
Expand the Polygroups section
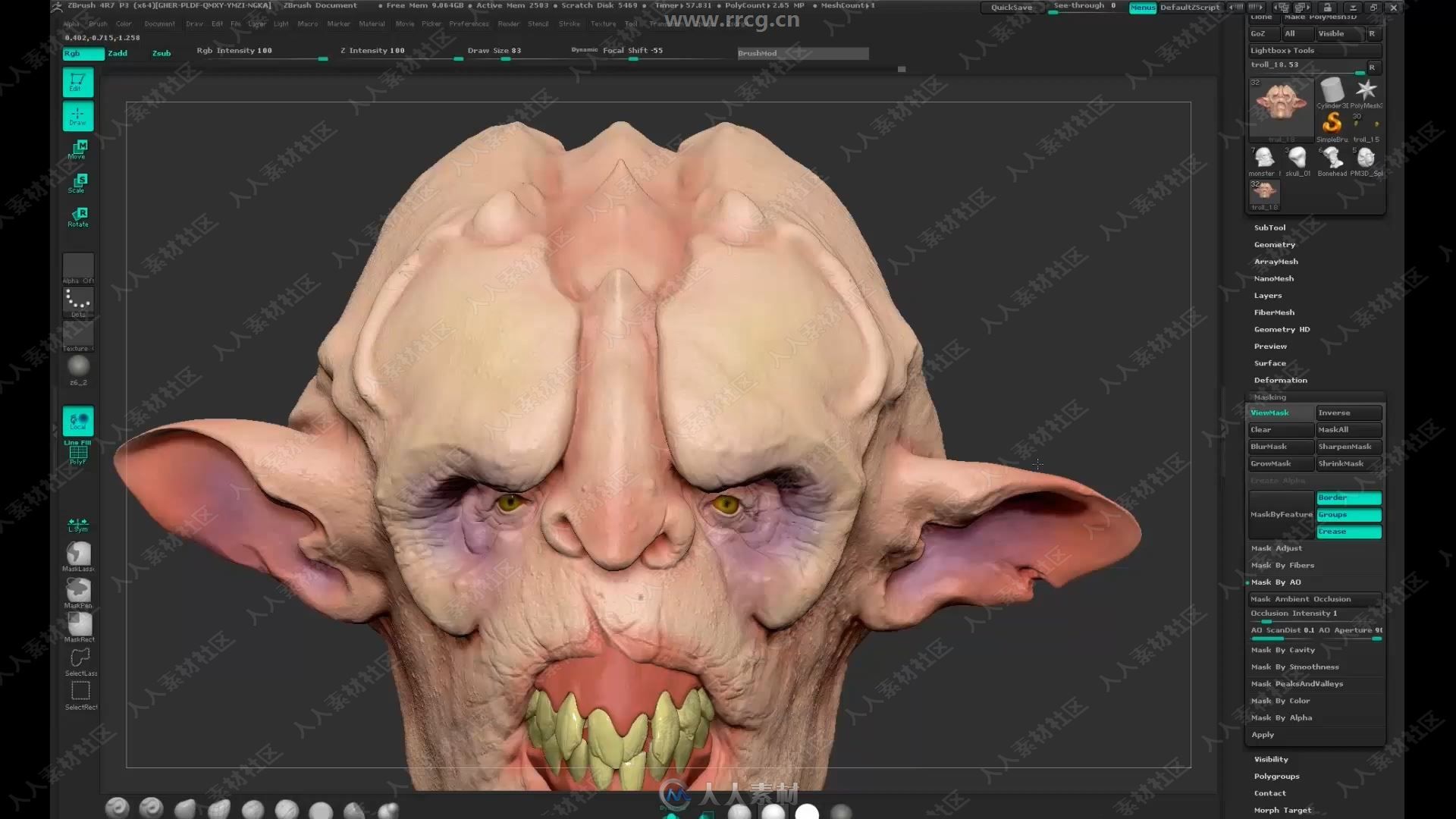tap(1277, 776)
